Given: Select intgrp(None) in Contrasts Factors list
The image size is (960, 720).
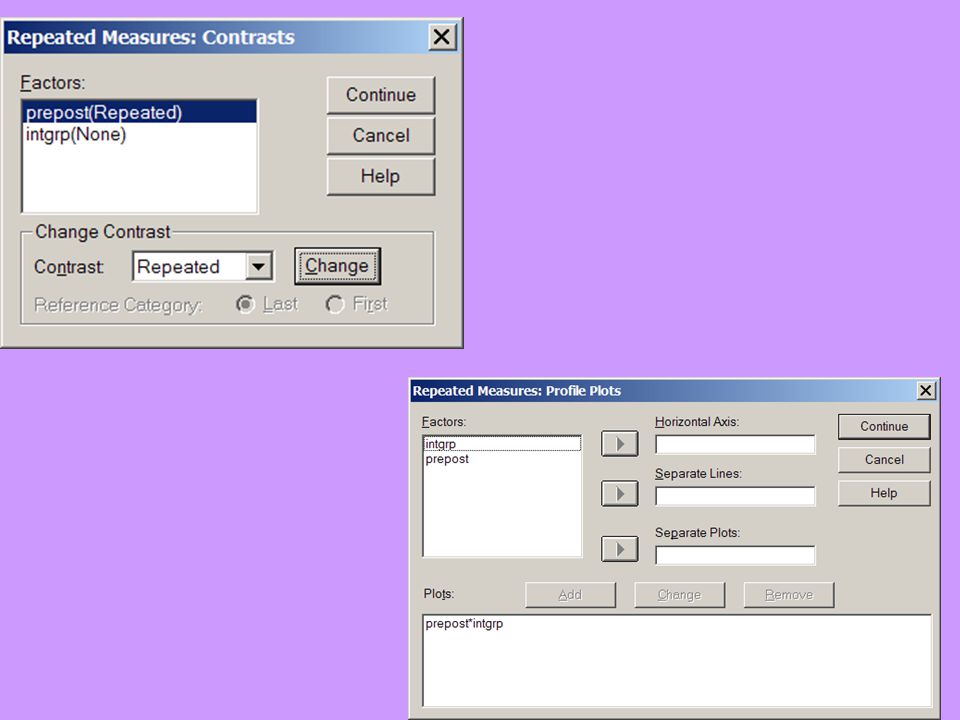Looking at the screenshot, I should click(140, 134).
